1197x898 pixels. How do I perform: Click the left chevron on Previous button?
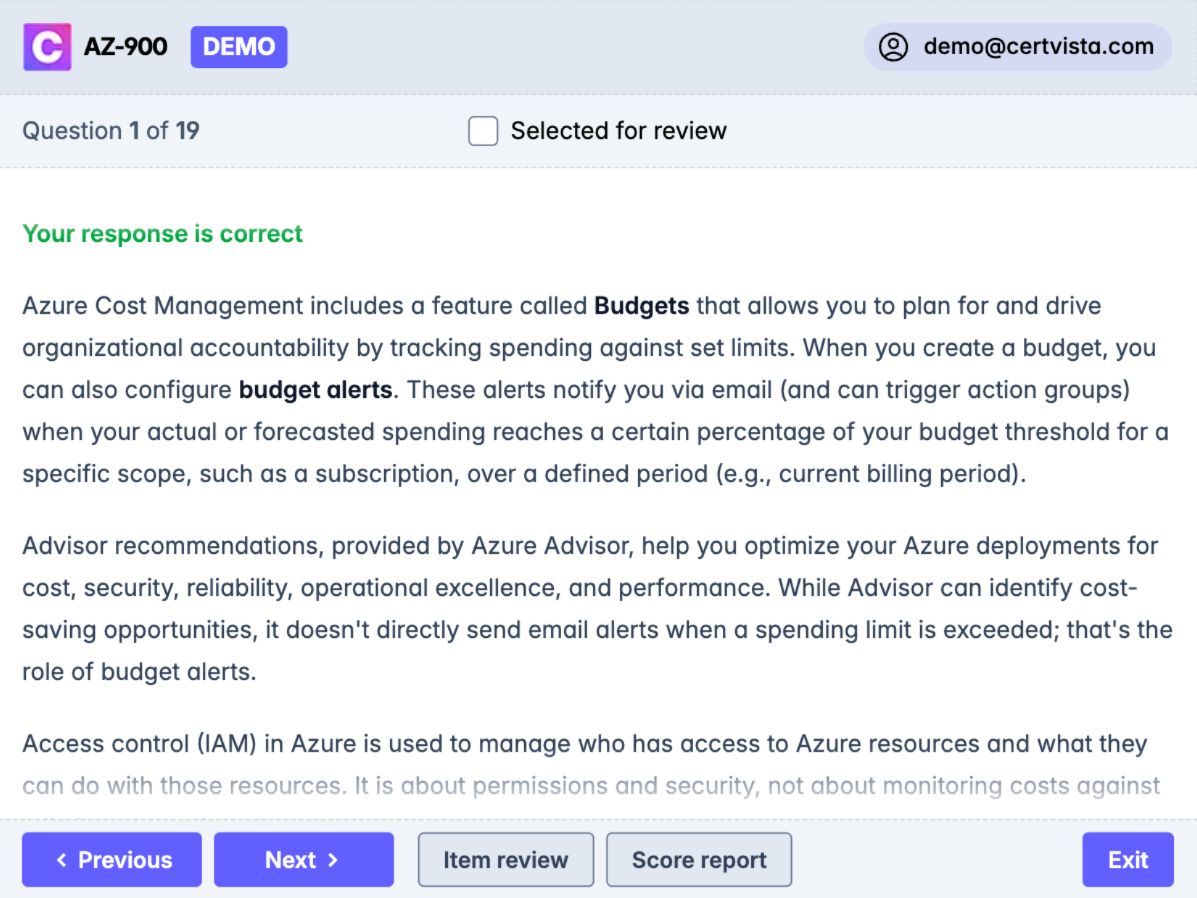point(62,860)
